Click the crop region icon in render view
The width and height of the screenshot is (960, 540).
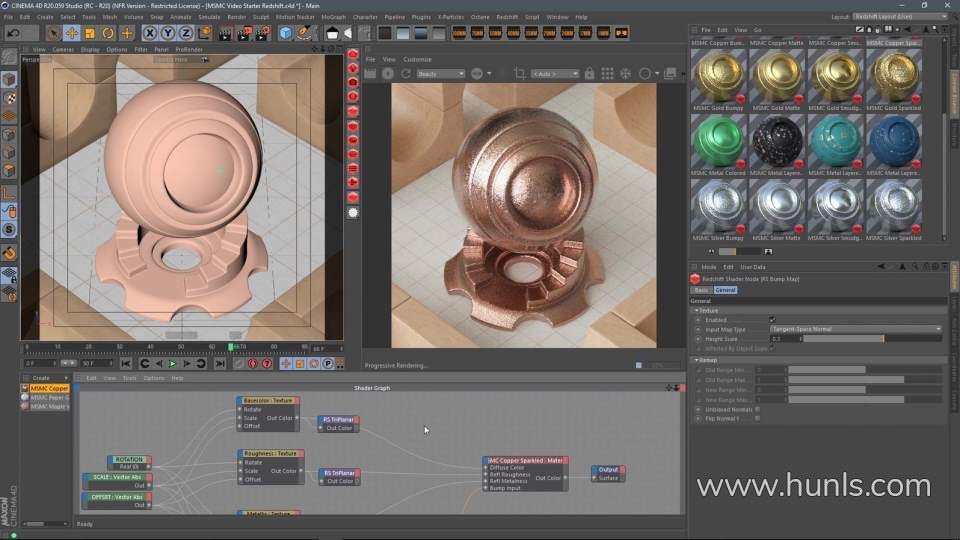coord(519,74)
